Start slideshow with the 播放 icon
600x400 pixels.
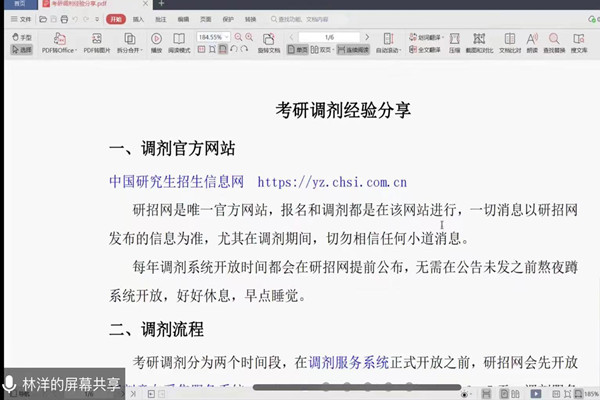tap(156, 39)
